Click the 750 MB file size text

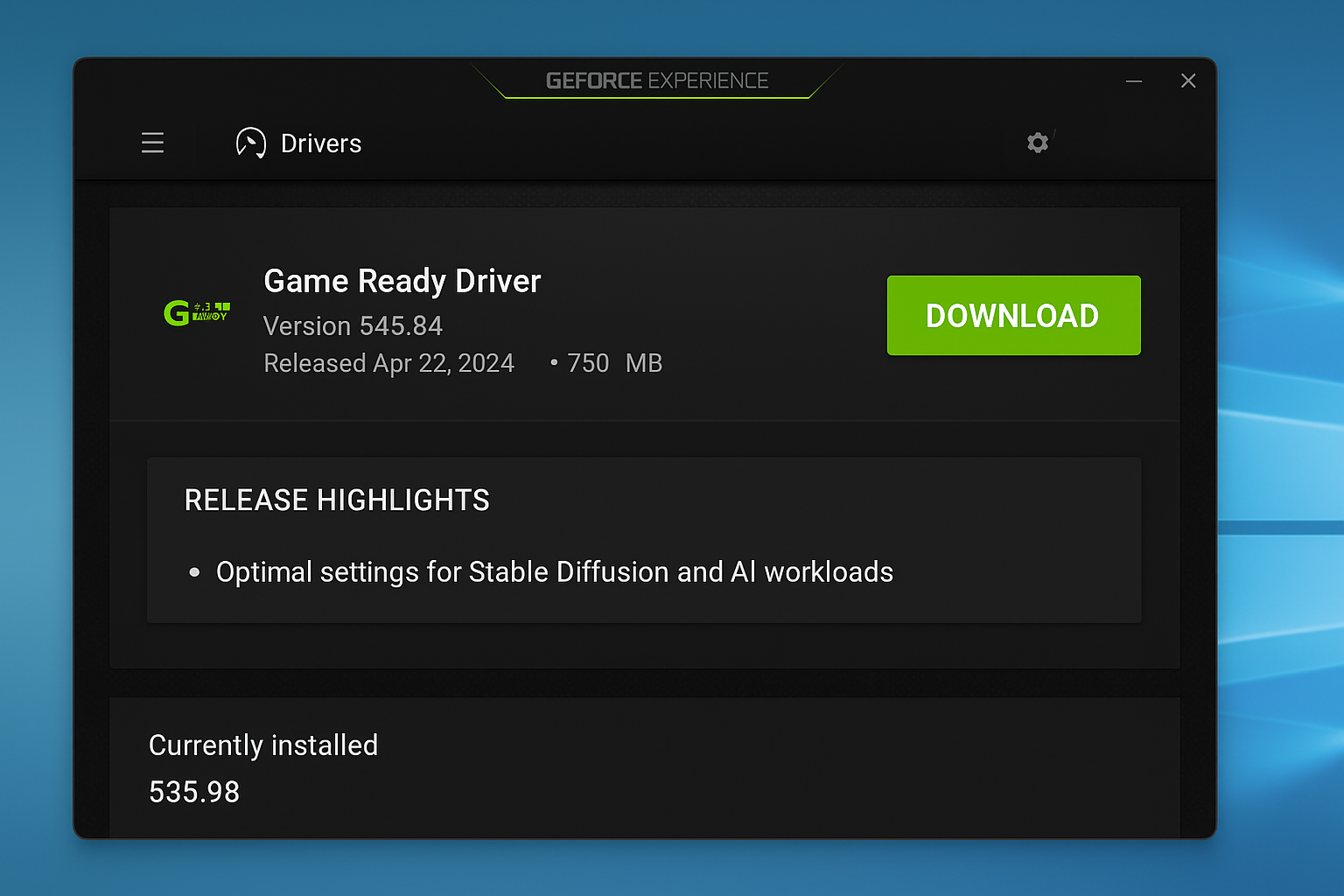pyautogui.click(x=614, y=363)
